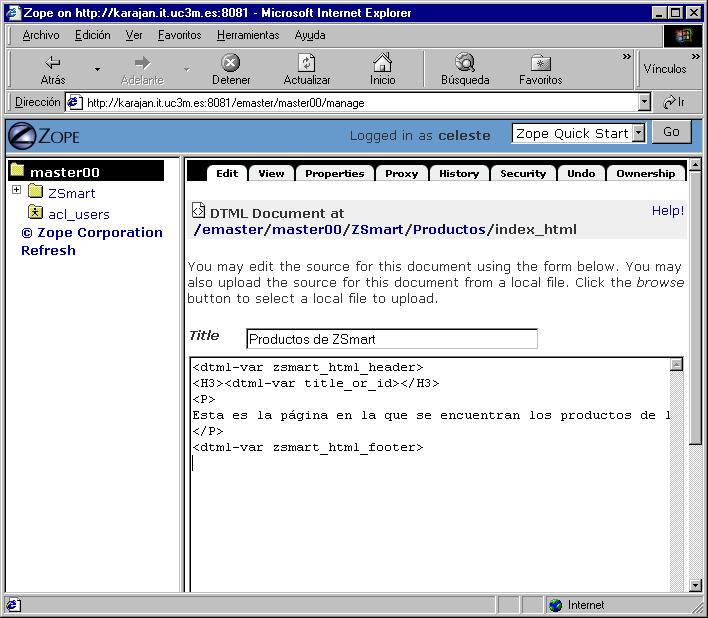Click the page scrollbar up arrow

coord(695,165)
